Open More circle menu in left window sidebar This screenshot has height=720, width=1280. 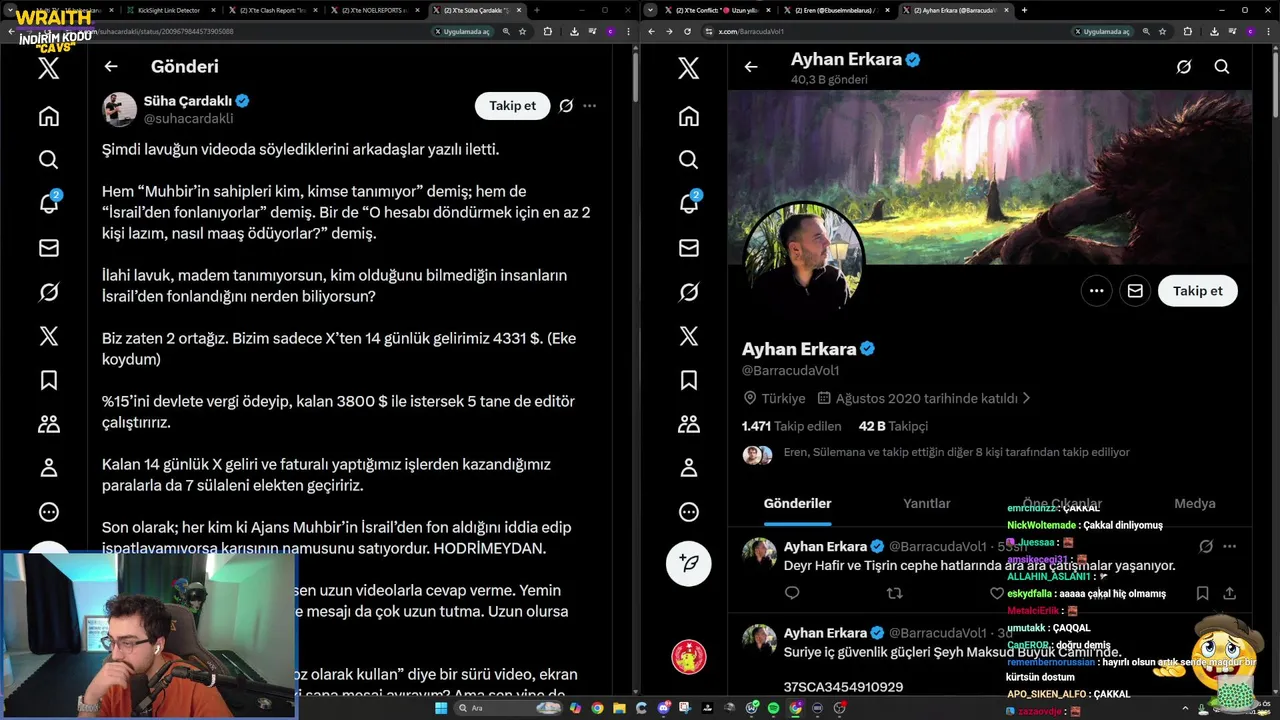coord(48,512)
